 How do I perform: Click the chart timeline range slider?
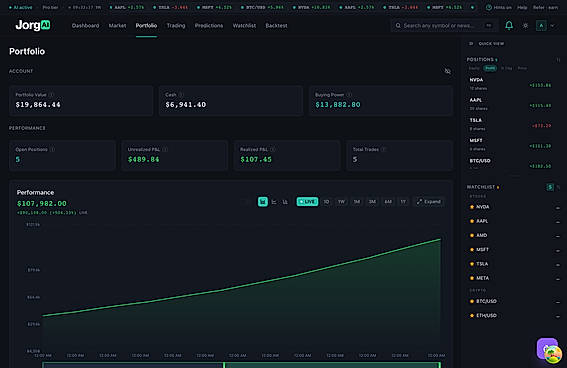(x=242, y=365)
